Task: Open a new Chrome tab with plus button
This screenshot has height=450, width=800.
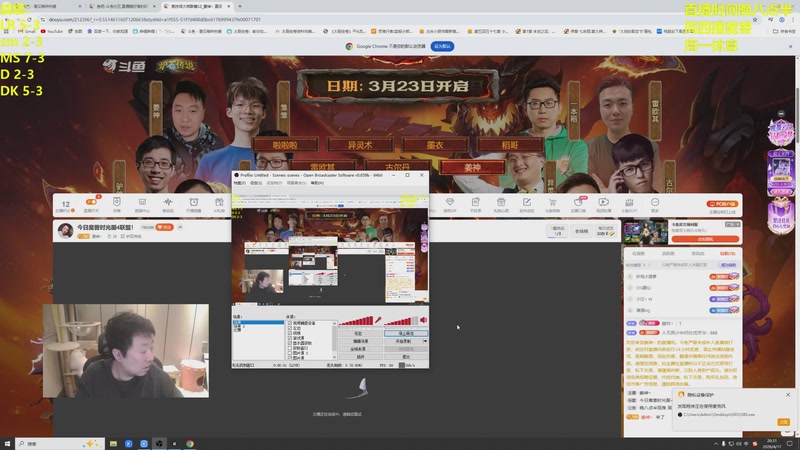Action: pyautogui.click(x=240, y=6)
